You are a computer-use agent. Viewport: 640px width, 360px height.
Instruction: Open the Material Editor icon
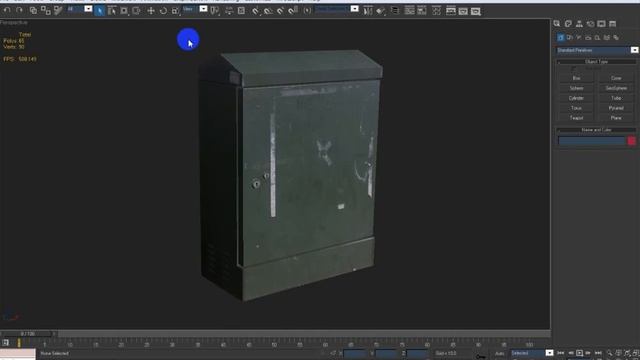(436, 11)
